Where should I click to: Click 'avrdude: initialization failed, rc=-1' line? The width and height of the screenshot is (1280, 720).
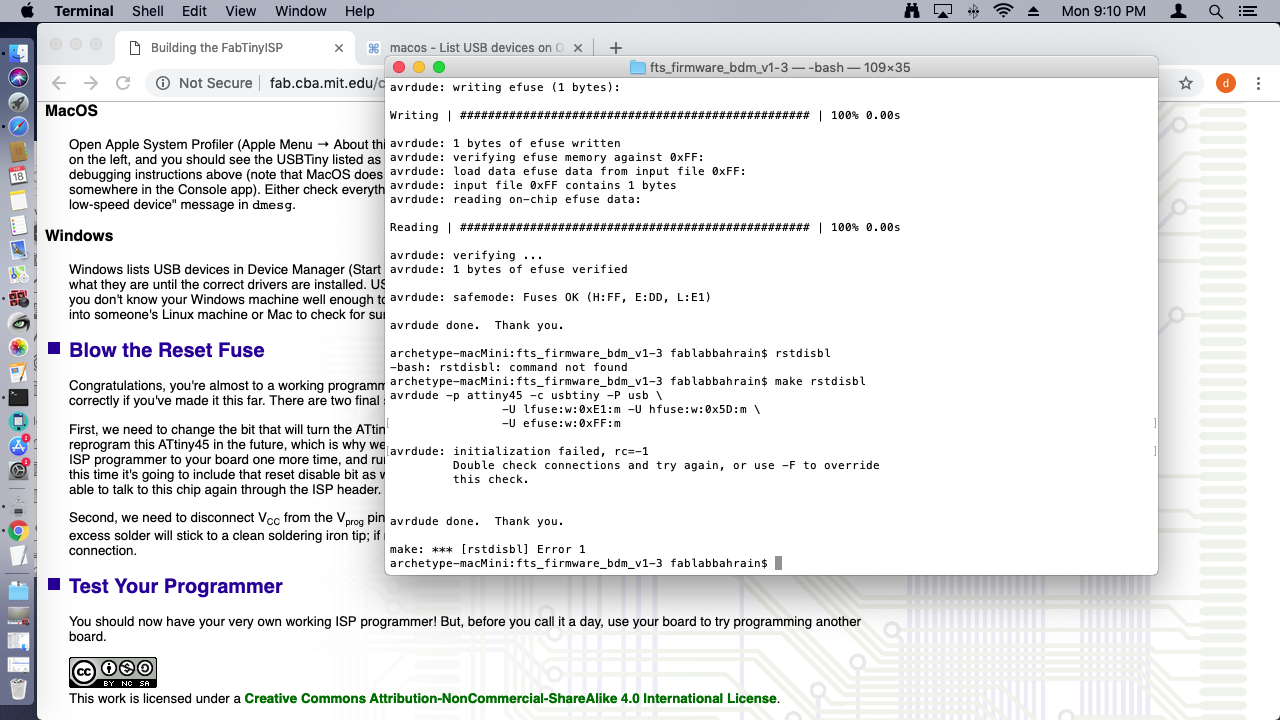point(519,451)
